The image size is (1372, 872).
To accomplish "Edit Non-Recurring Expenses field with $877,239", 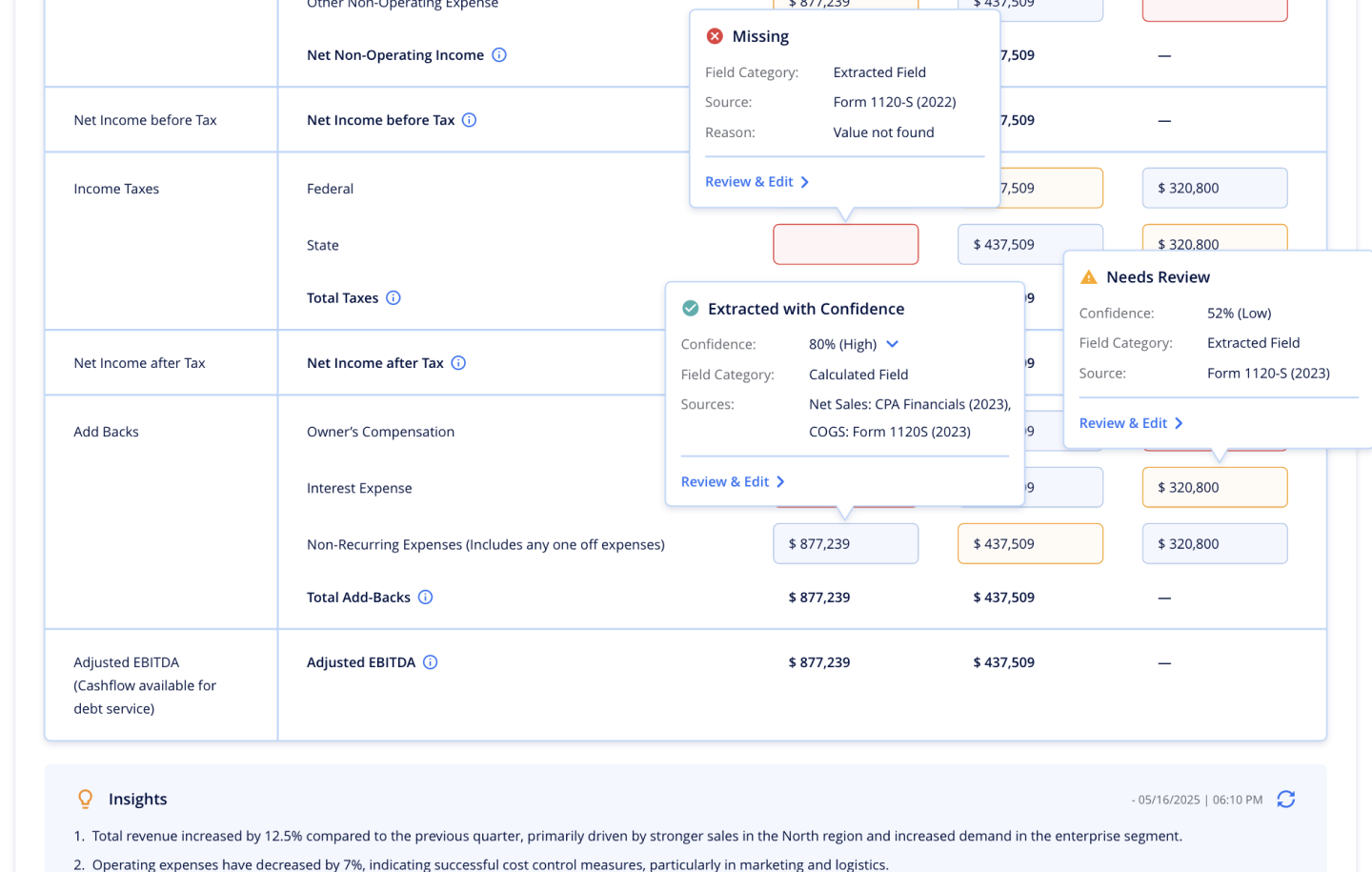I will (845, 544).
